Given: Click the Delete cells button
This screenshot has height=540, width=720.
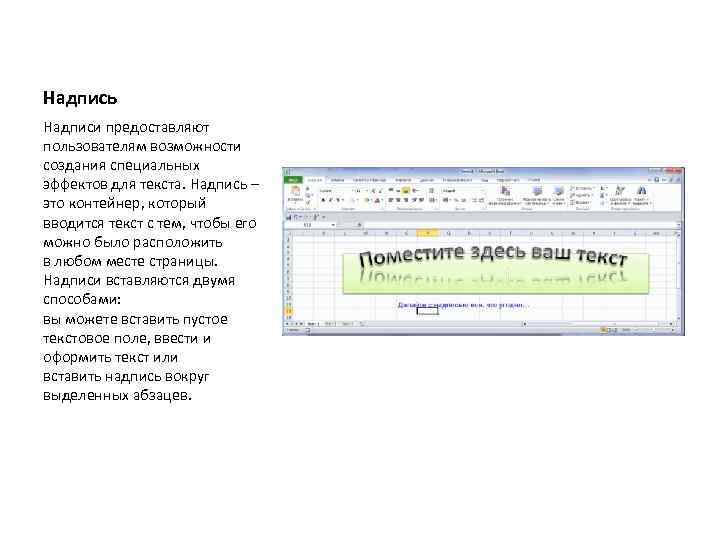Looking at the screenshot, I should coord(581,195).
